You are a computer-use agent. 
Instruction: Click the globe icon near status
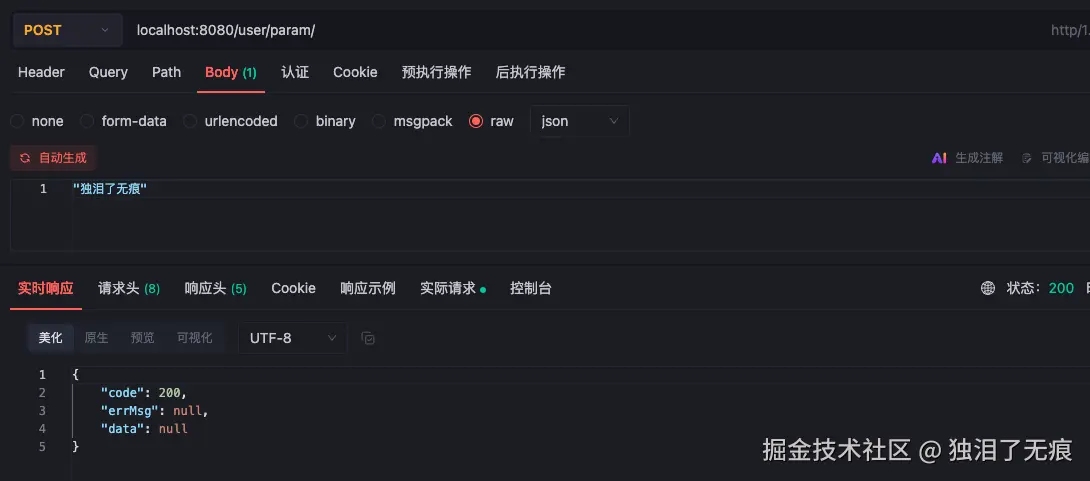coord(988,288)
